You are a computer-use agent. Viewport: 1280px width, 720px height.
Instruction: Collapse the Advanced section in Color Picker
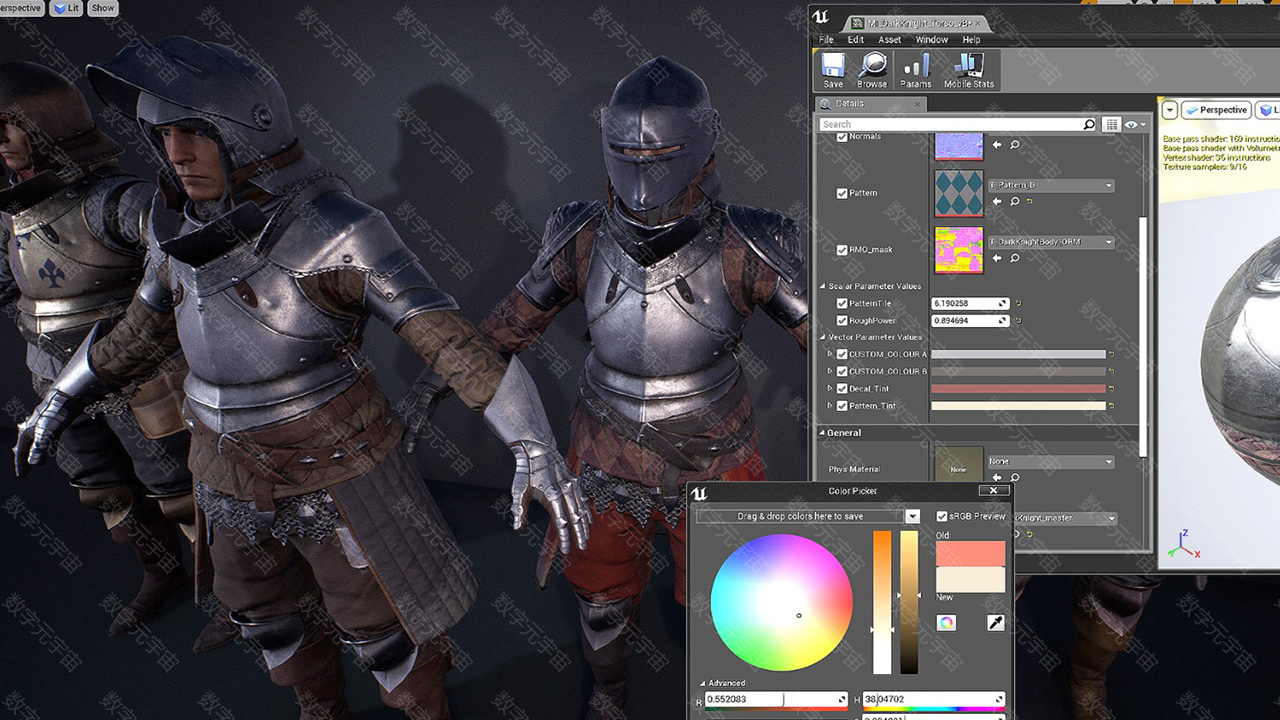click(x=702, y=683)
